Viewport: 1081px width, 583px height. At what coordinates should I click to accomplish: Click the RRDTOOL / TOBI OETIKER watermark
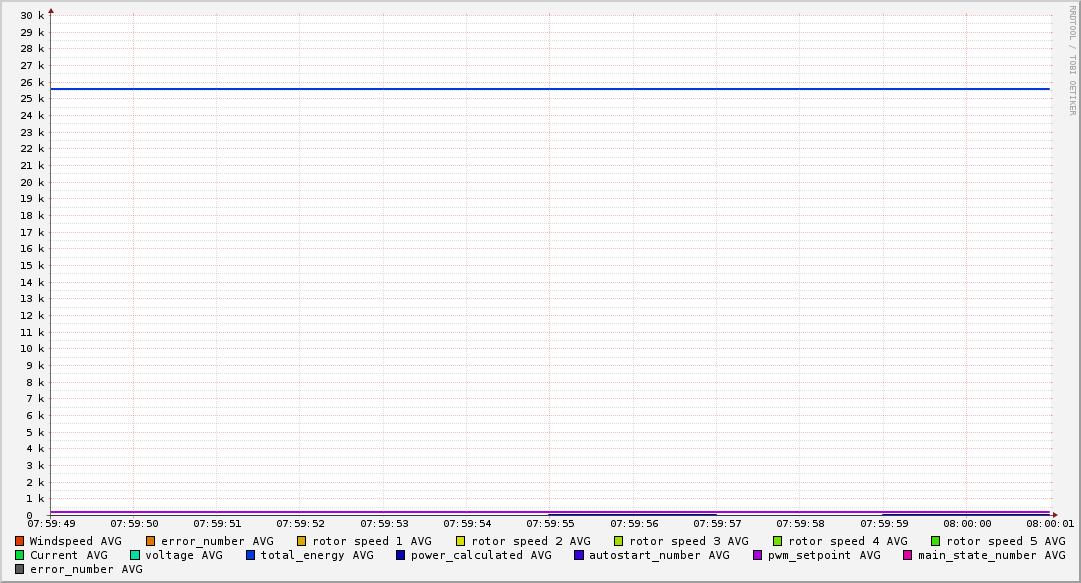[x=1072, y=60]
